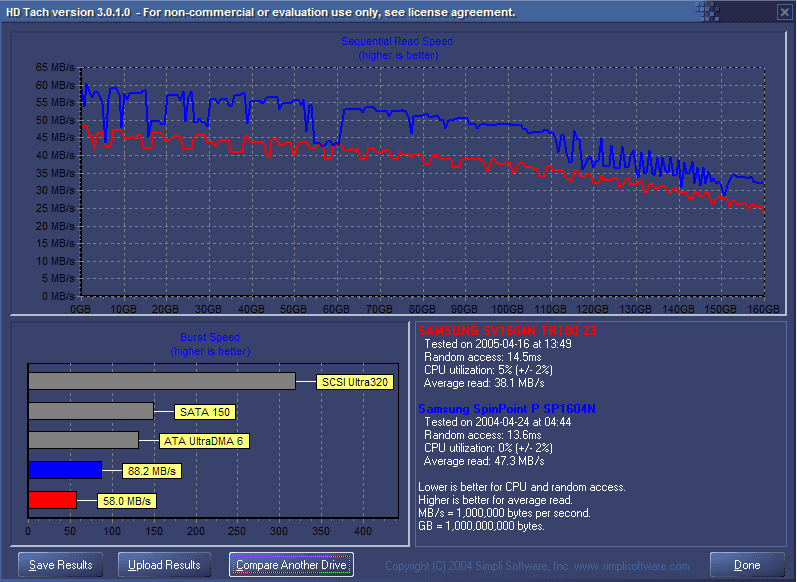Viewport: 797px width, 582px height.
Task: Click the SCSI Ultra320 label
Action: (x=355, y=382)
